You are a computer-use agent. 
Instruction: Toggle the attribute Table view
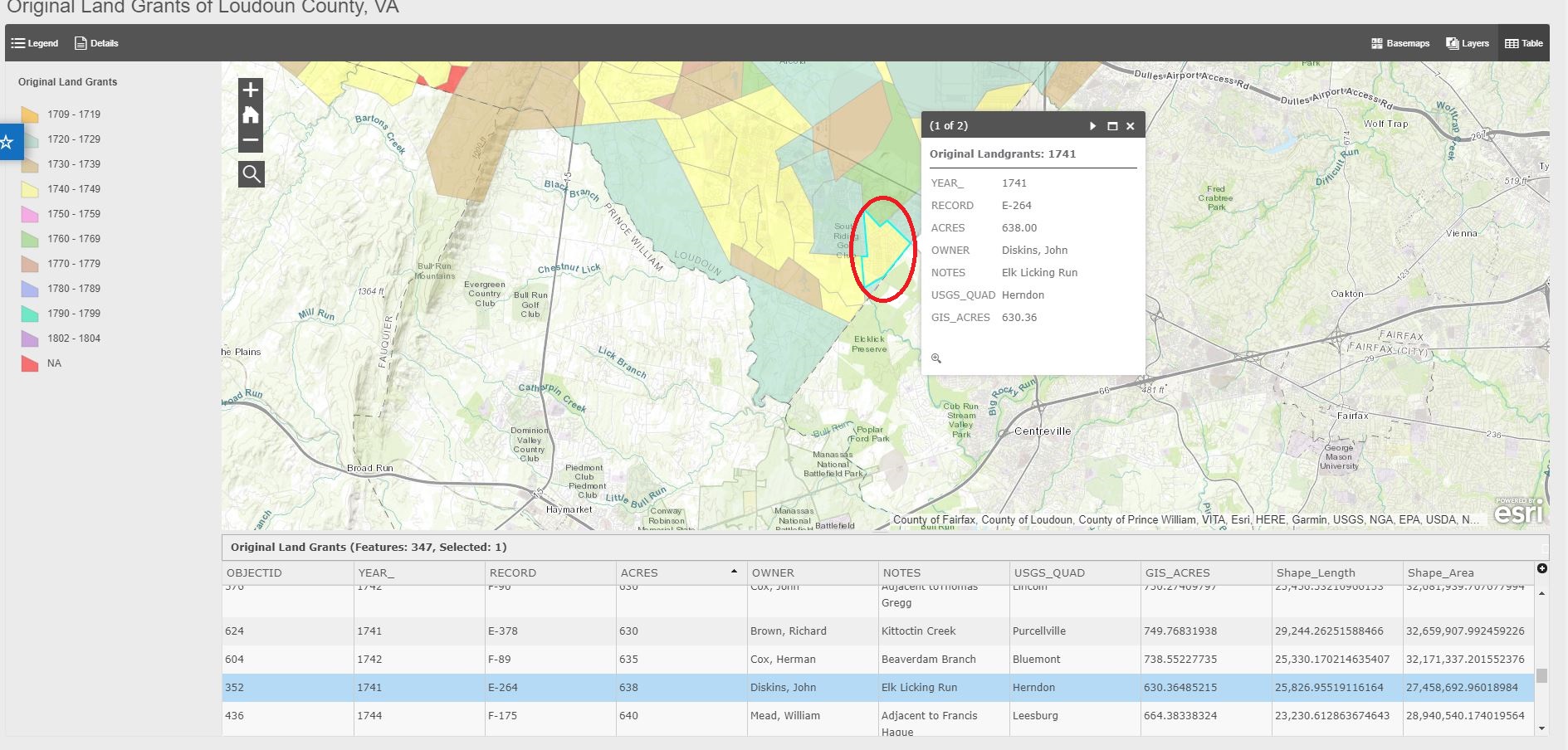[x=1523, y=43]
